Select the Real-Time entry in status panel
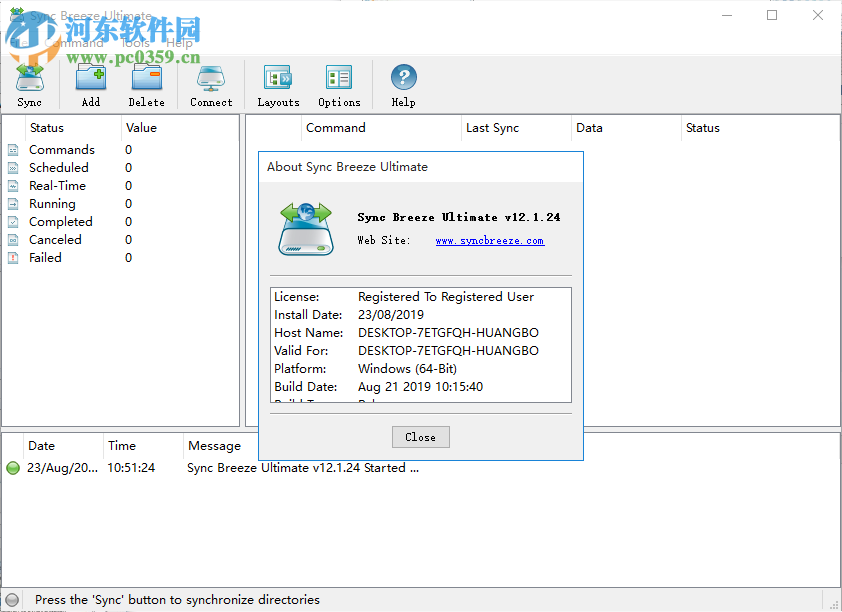 click(60, 185)
